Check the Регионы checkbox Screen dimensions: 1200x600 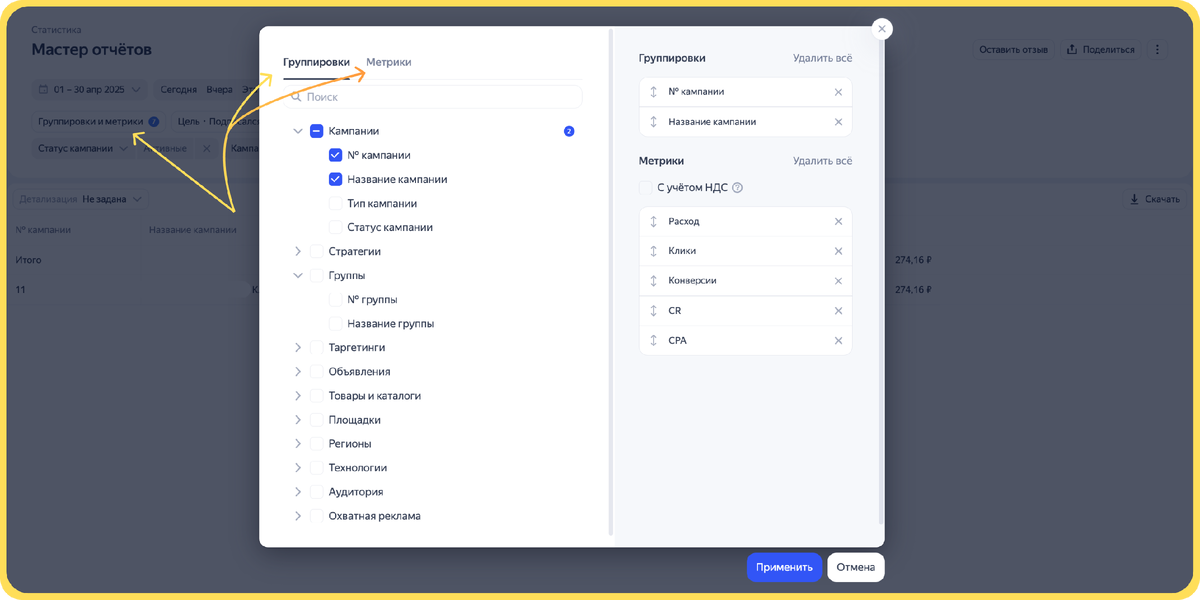point(316,443)
